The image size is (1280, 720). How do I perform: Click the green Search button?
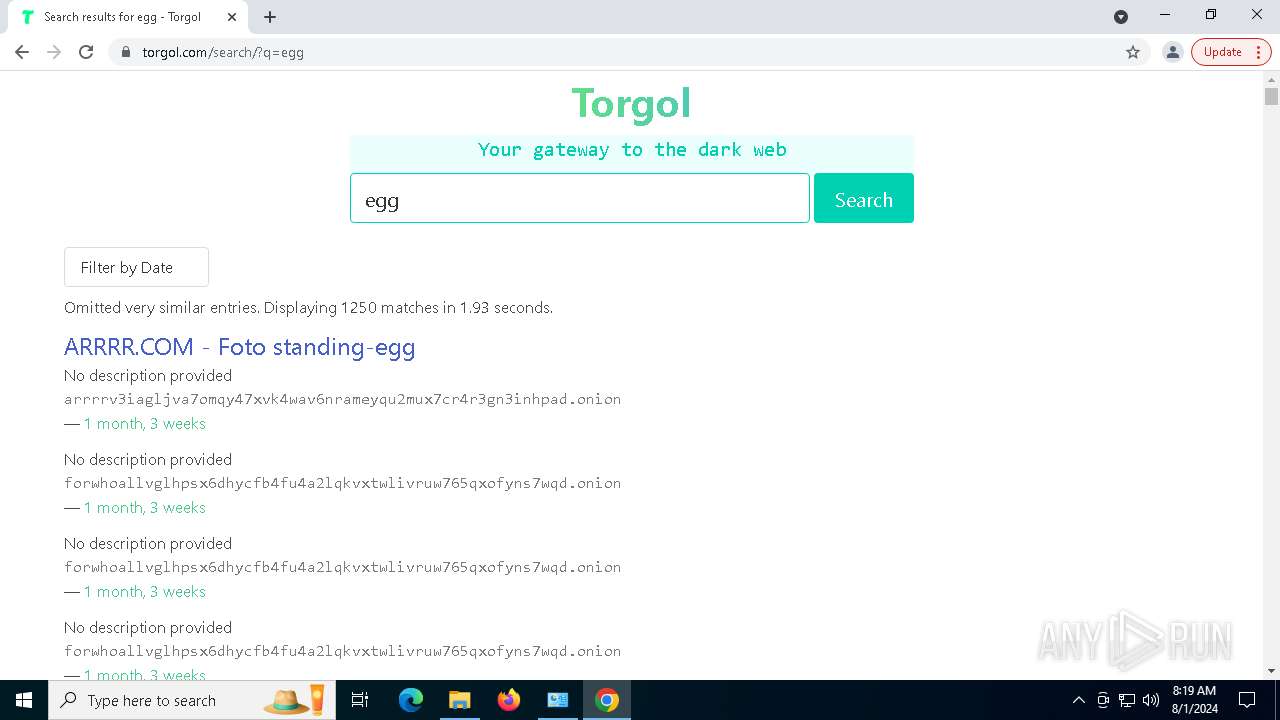864,198
